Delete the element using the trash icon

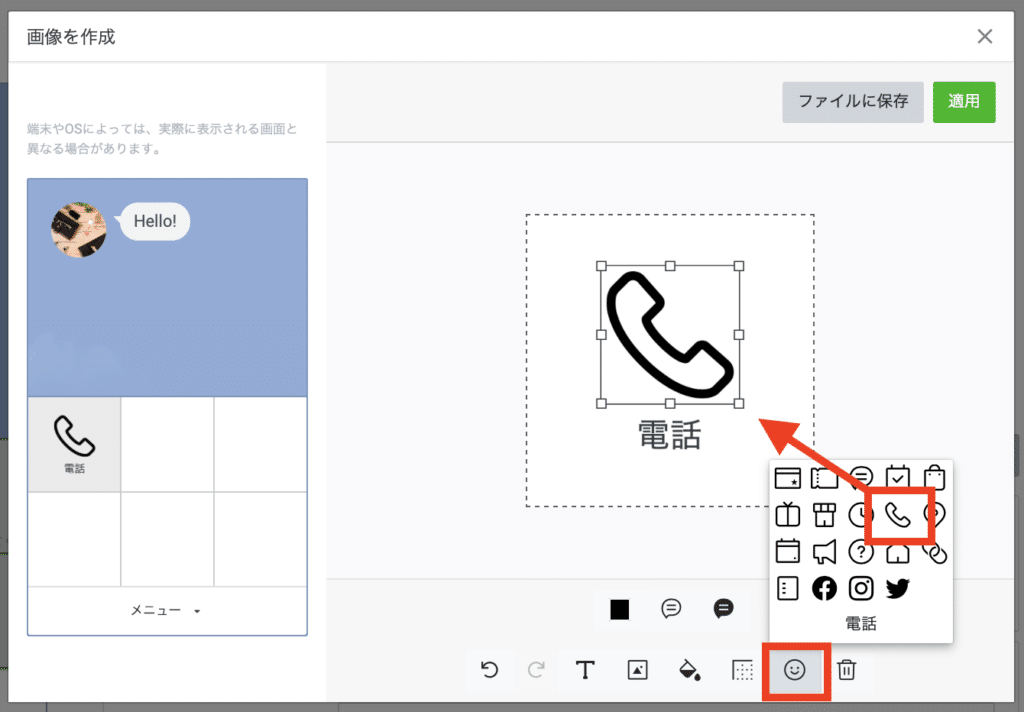[x=847, y=671]
